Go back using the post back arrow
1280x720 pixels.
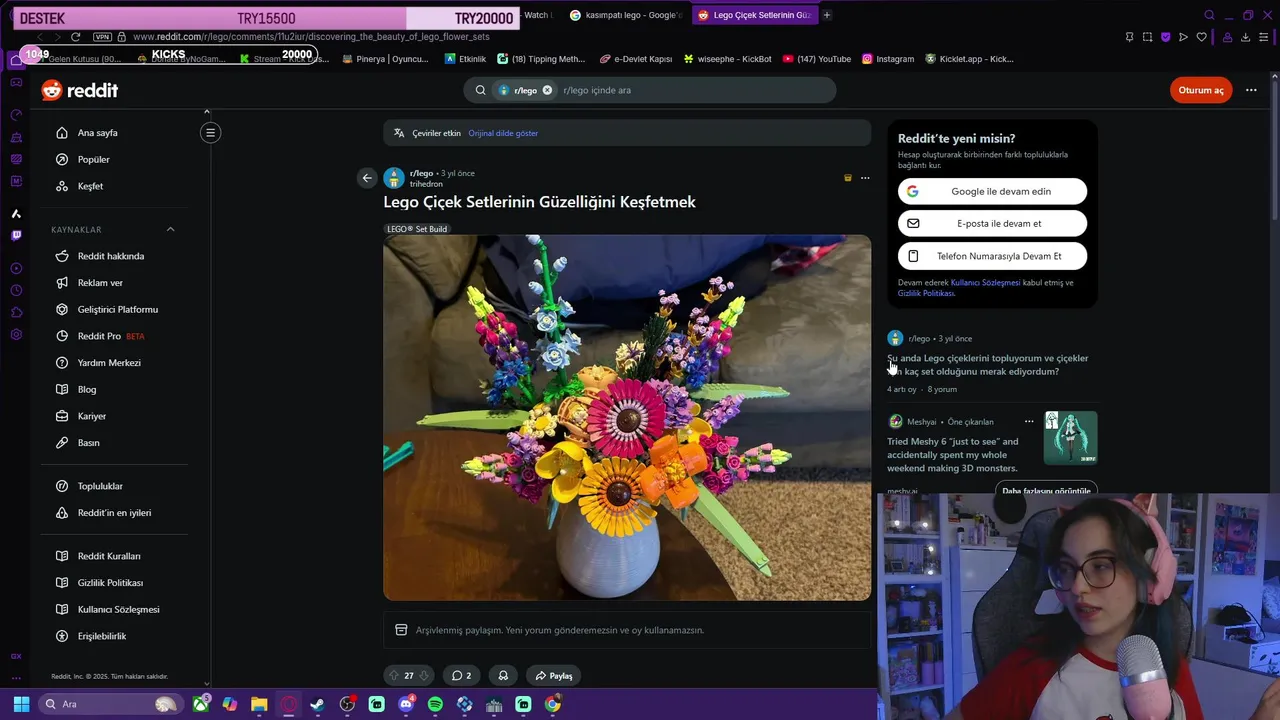click(367, 178)
